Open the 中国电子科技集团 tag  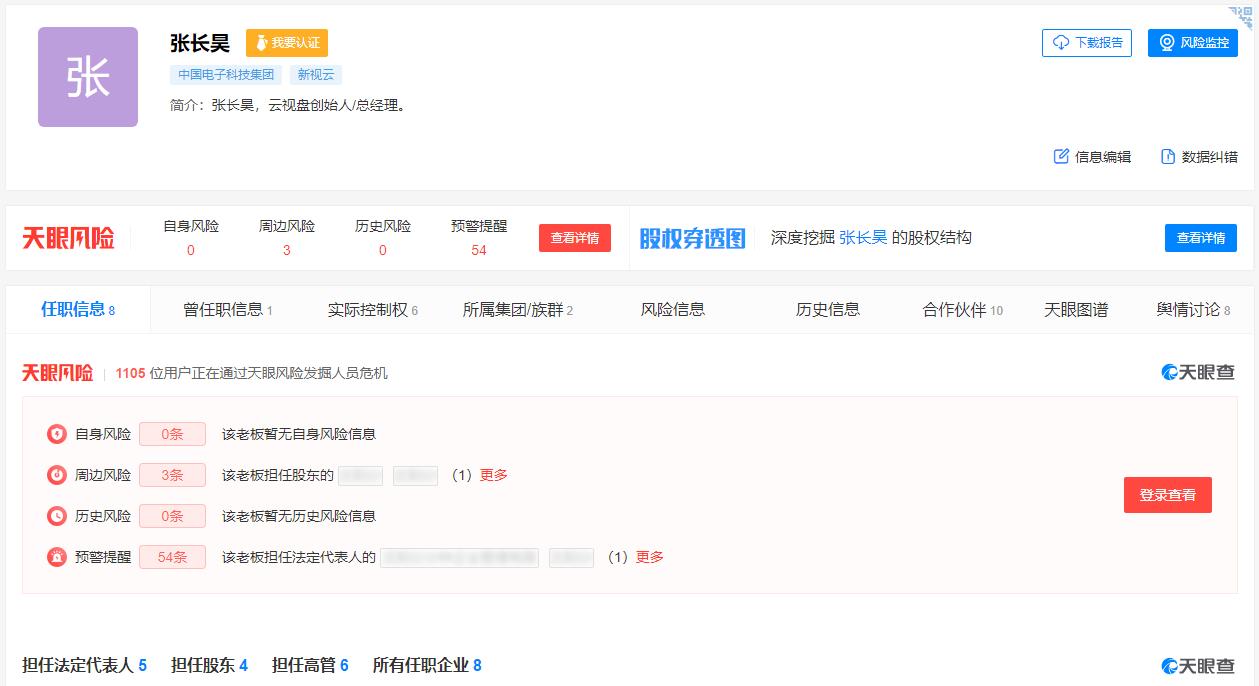click(226, 74)
